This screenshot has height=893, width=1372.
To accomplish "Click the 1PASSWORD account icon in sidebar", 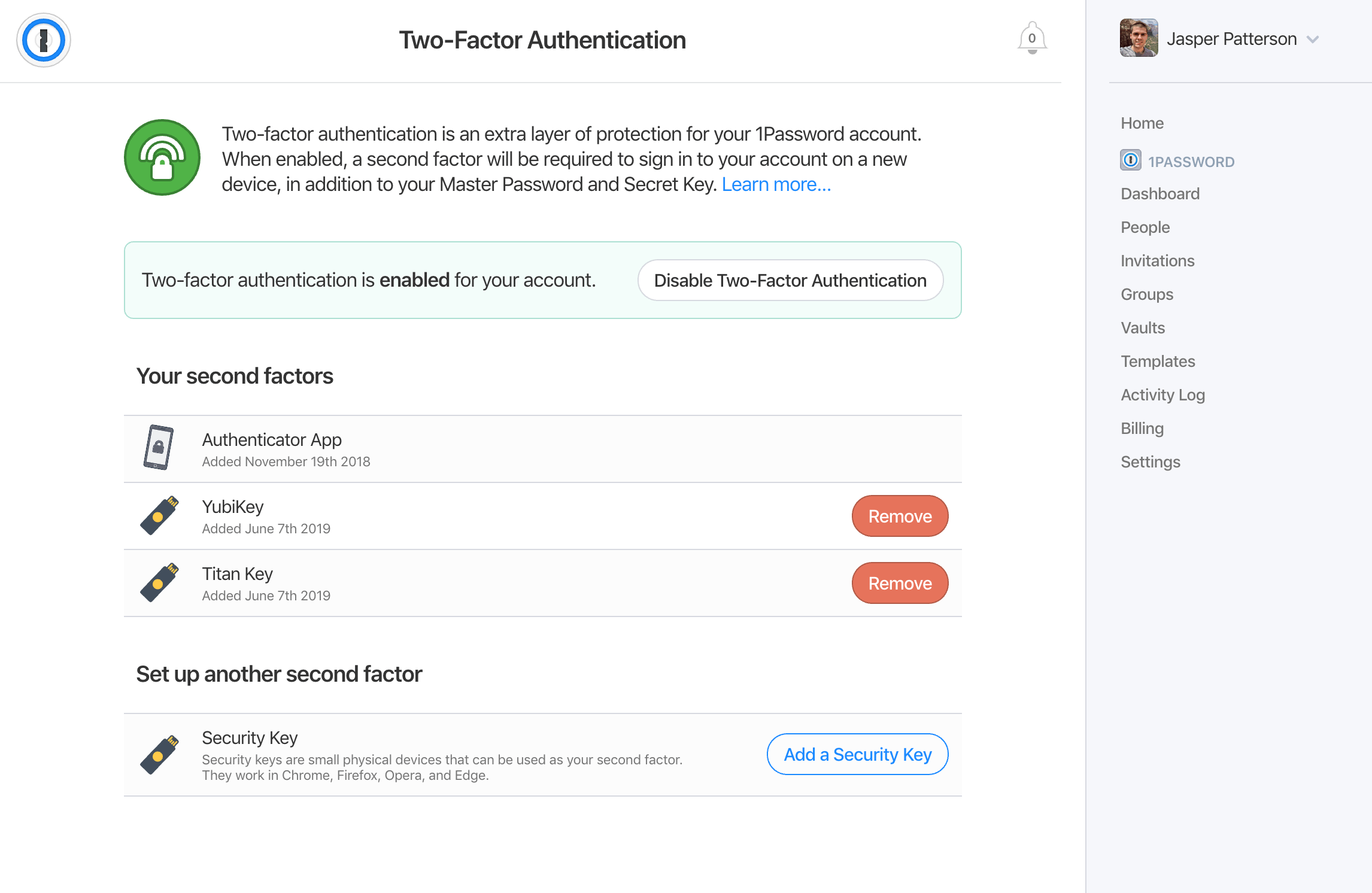I will (1130, 160).
